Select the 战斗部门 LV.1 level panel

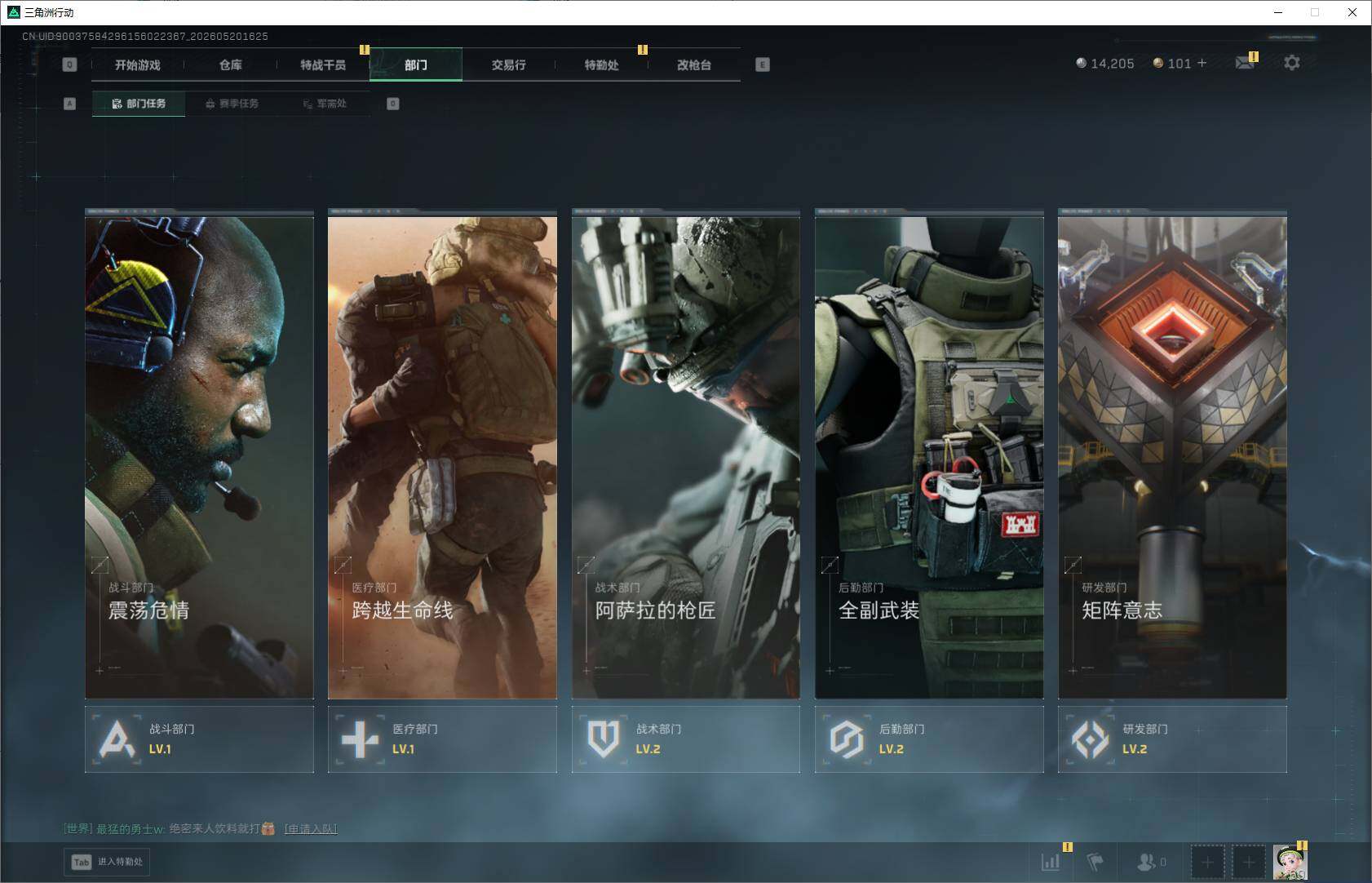[199, 739]
